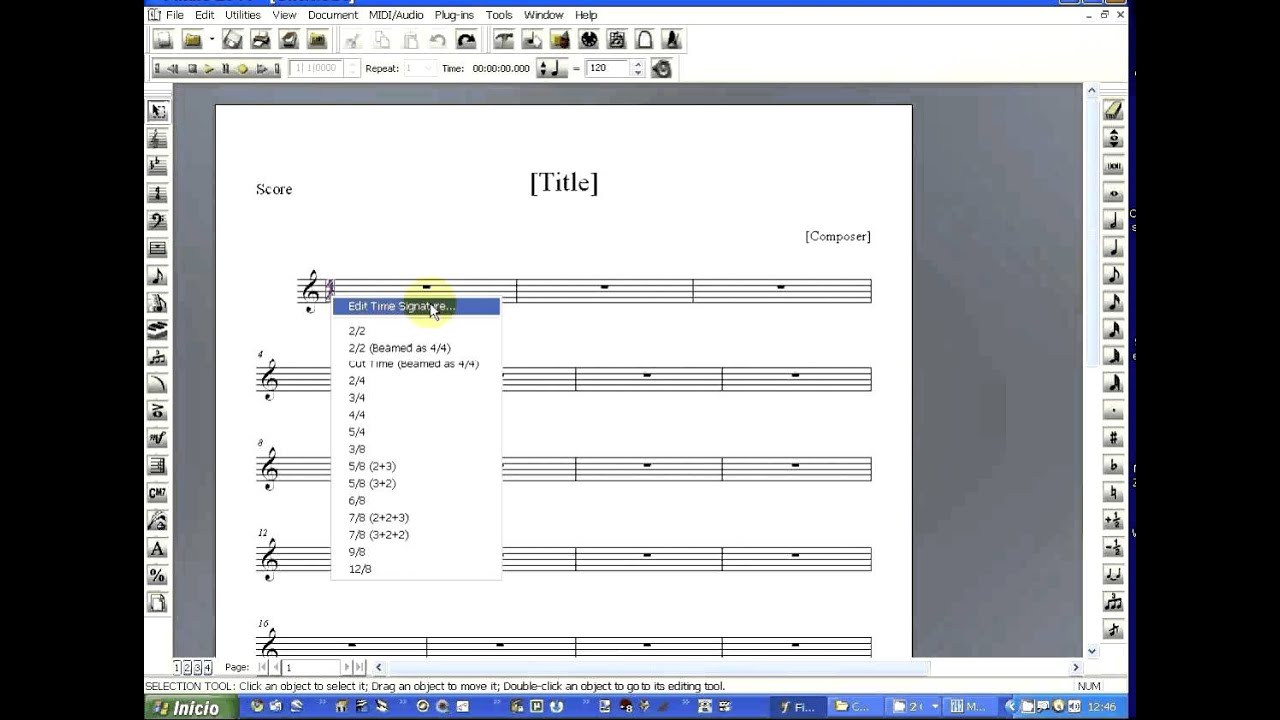The width and height of the screenshot is (1280, 720).
Task: Click the tempo value field showing 120
Action: (608, 68)
